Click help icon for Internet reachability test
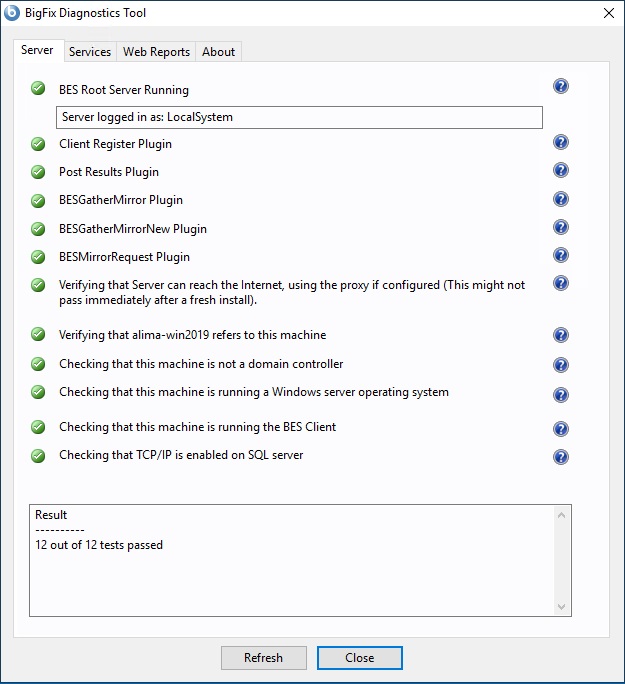The height and width of the screenshot is (684, 625). [561, 284]
